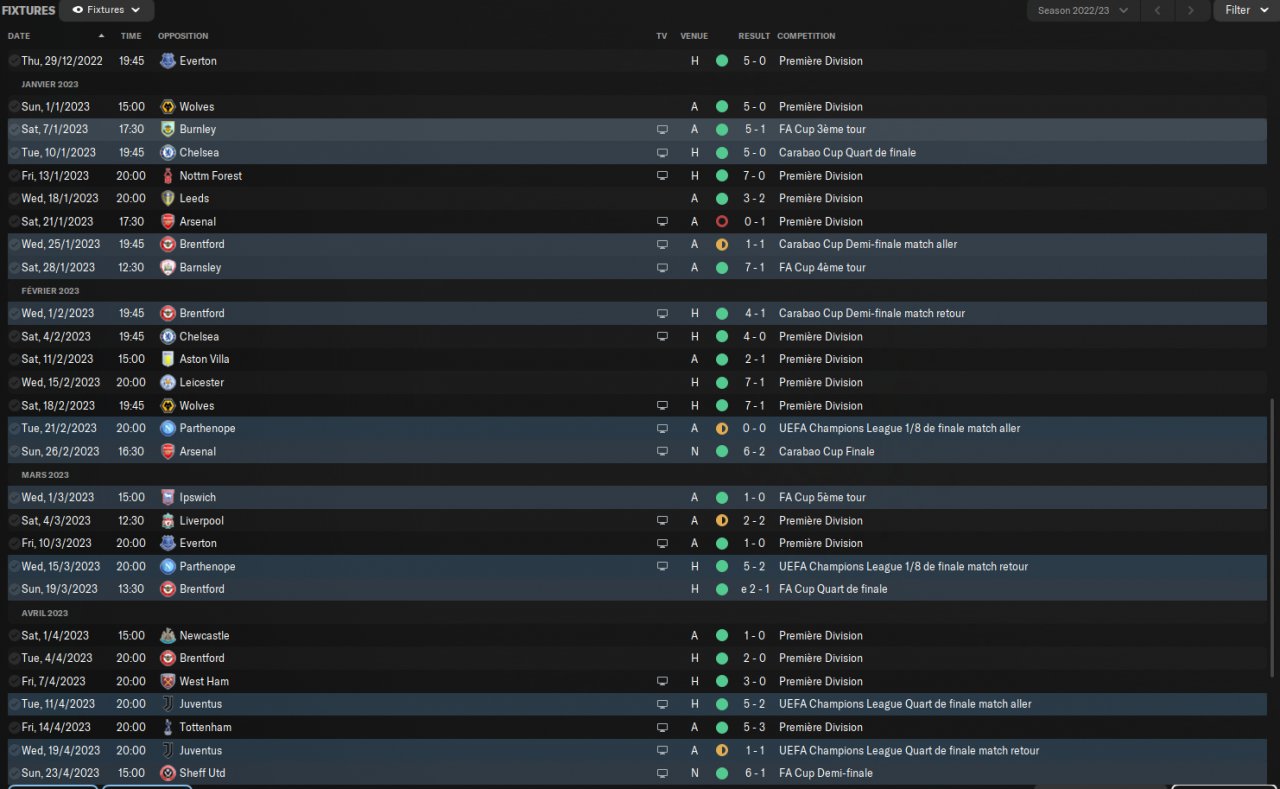Image resolution: width=1280 pixels, height=789 pixels.
Task: Tick the circle beside Sat, 11/2/2023
Action: (x=14, y=359)
